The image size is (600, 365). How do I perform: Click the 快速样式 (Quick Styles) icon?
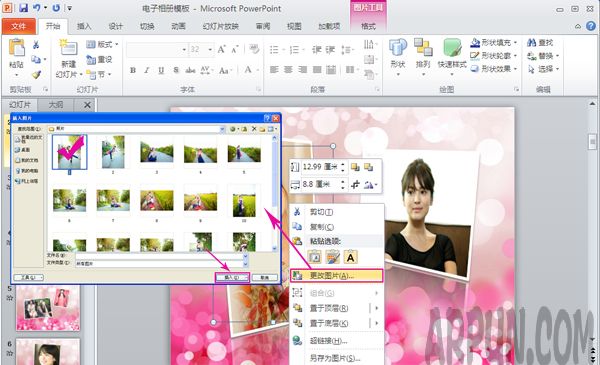coord(452,48)
